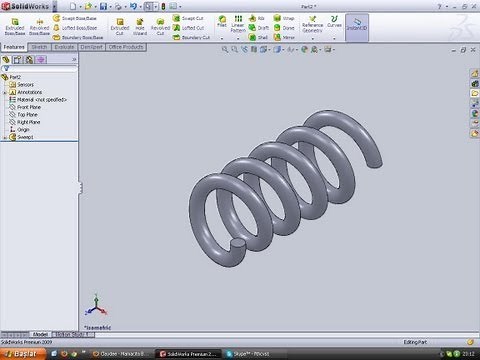The width and height of the screenshot is (480, 360).
Task: Choose the Swept Cut feature
Action: 188,18
